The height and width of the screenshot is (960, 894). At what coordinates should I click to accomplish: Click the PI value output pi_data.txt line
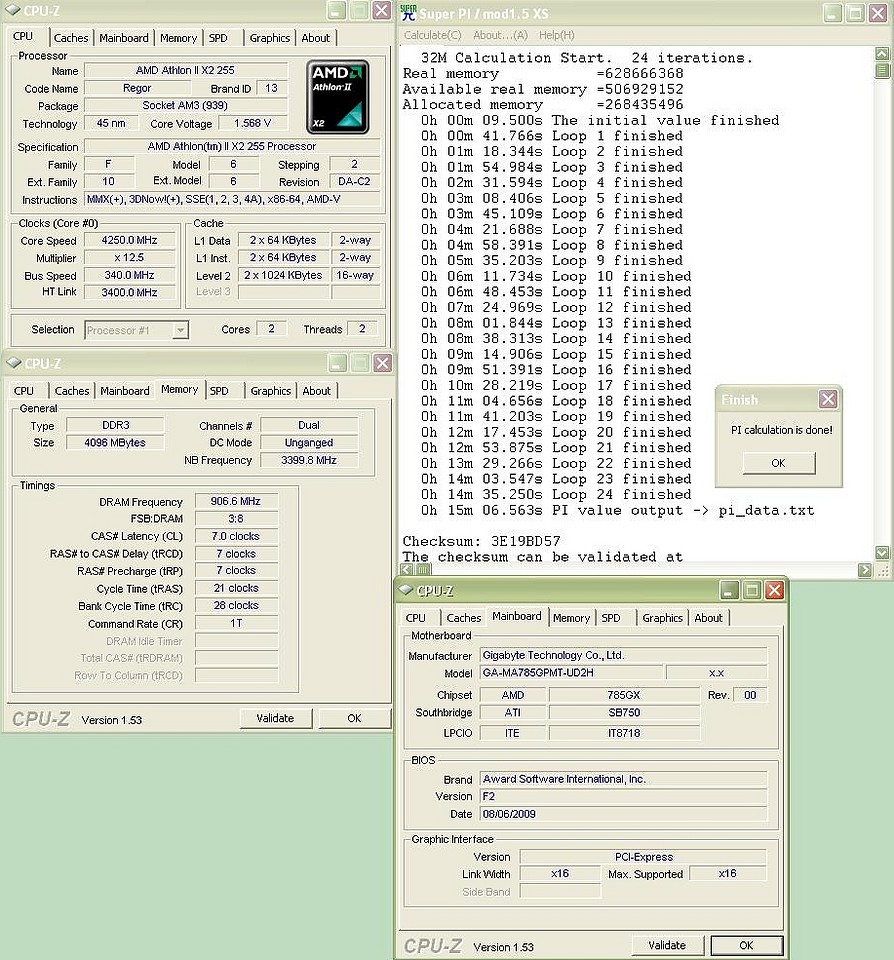[618, 511]
